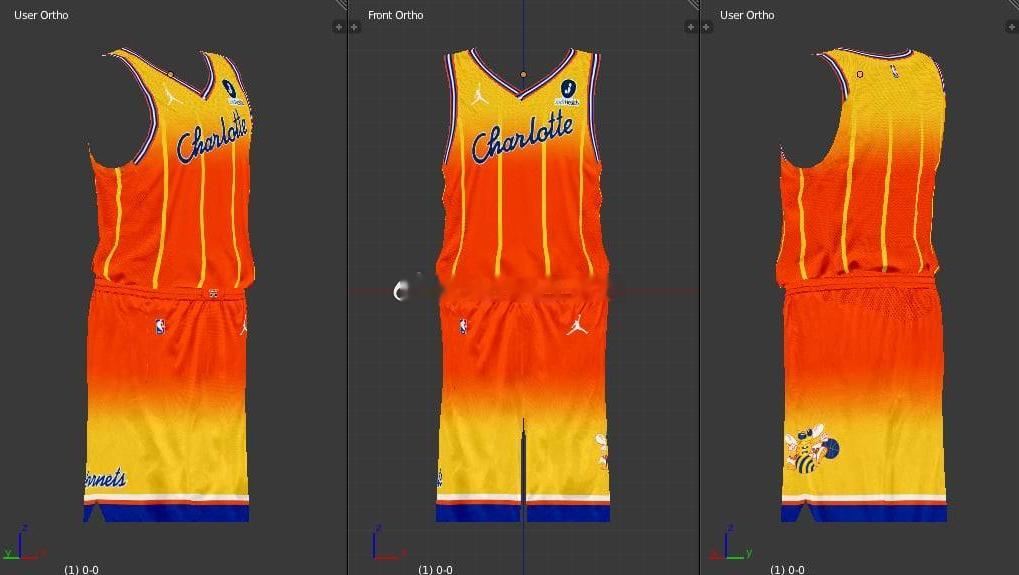Open tool shelf plus icon in Front Ortho viewport
Viewport: 1019px width, 575px height.
[354, 27]
